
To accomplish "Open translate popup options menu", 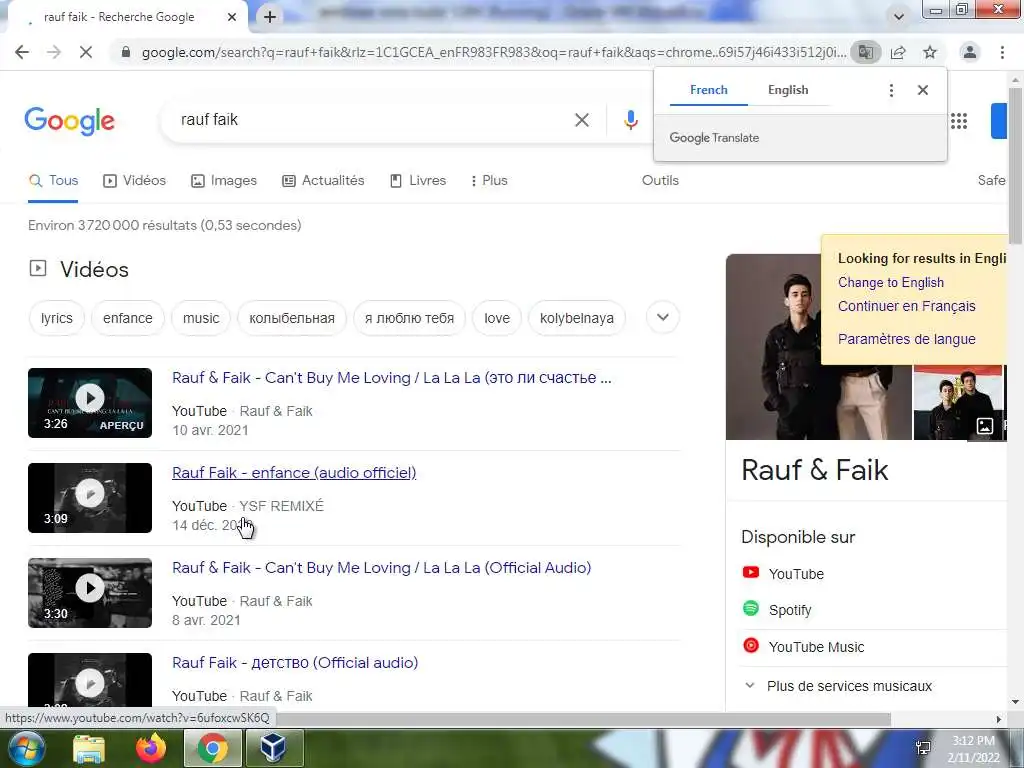I will [x=891, y=90].
